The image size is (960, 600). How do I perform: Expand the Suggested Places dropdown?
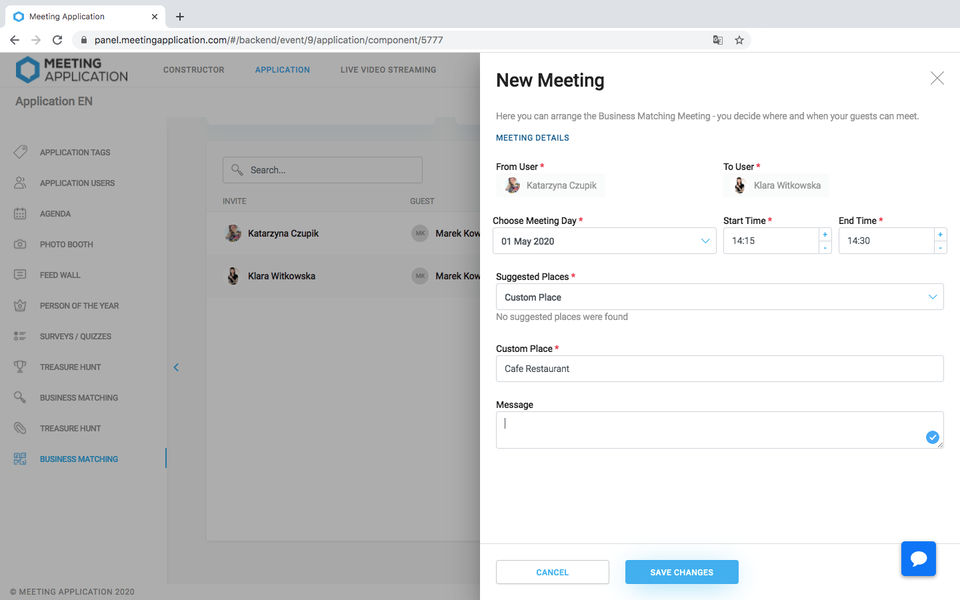click(719, 297)
